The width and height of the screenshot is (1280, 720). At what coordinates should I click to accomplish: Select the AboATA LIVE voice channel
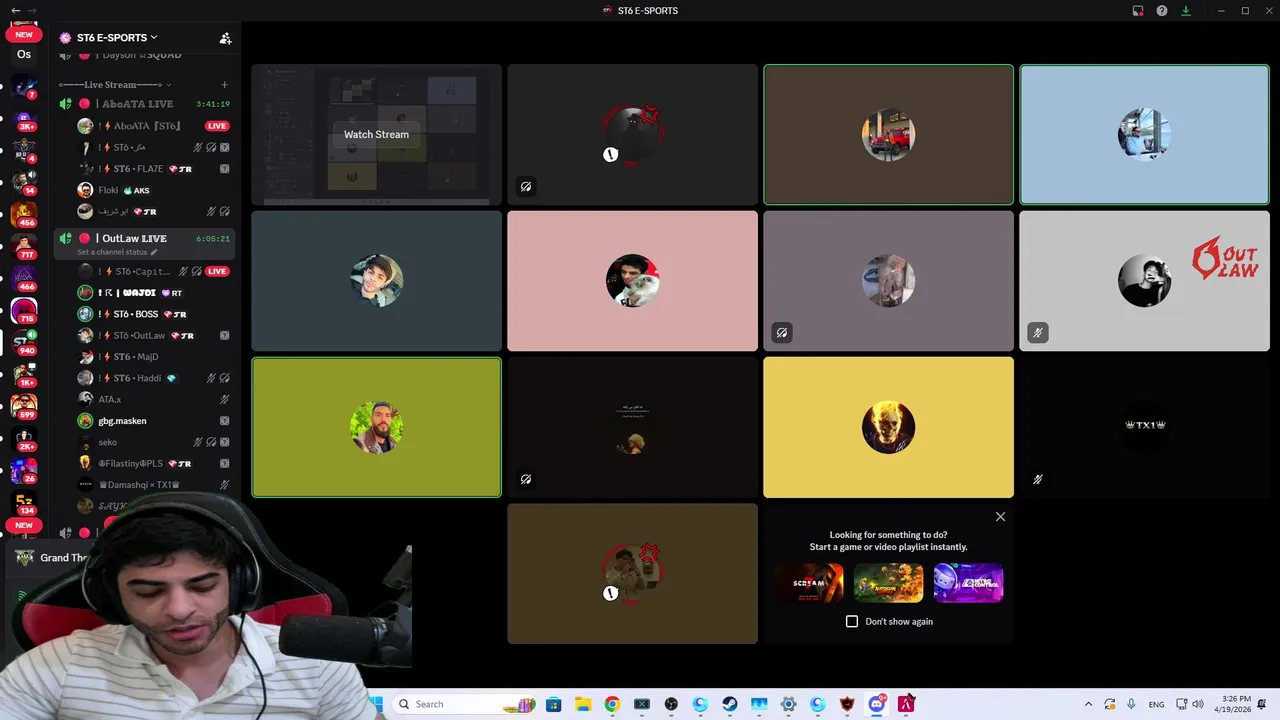pyautogui.click(x=144, y=104)
